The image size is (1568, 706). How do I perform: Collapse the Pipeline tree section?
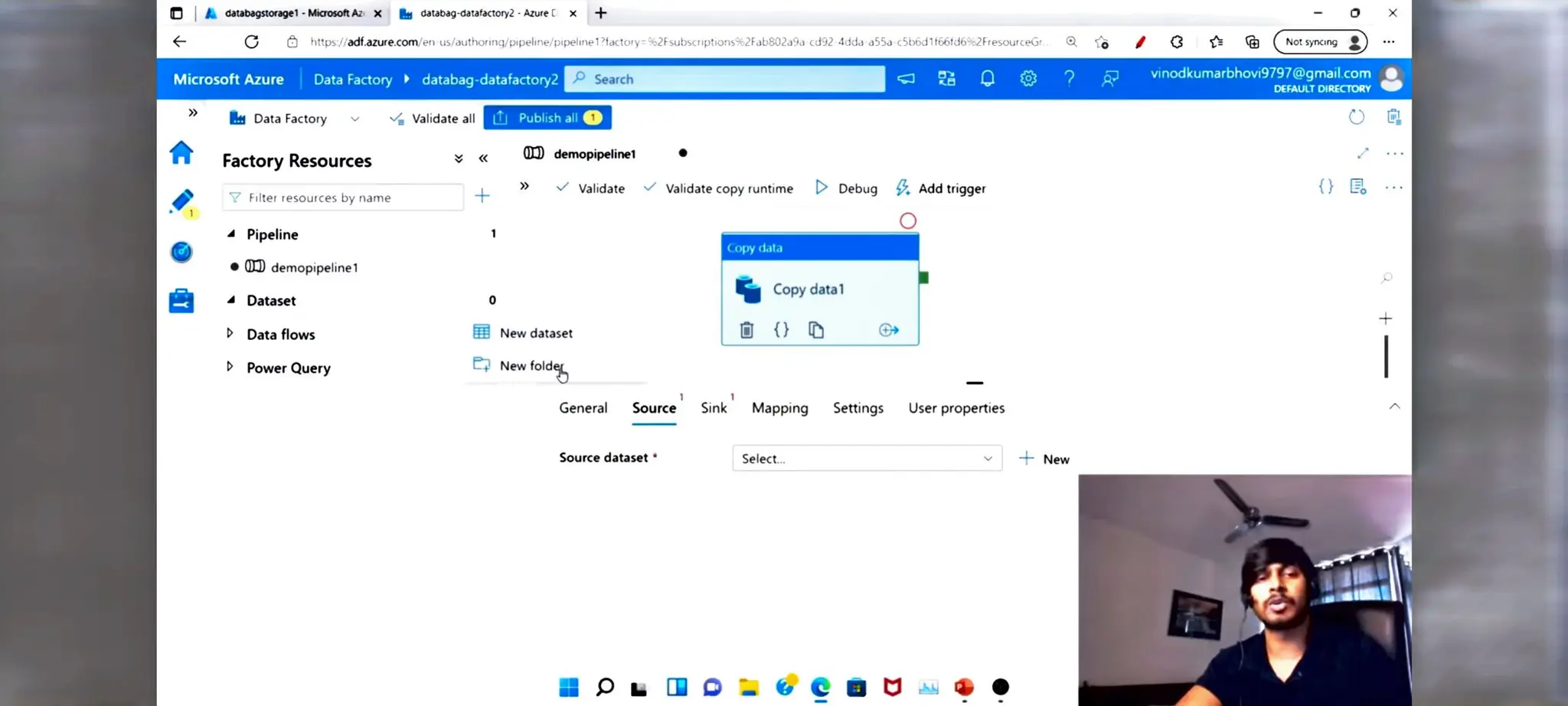231,234
